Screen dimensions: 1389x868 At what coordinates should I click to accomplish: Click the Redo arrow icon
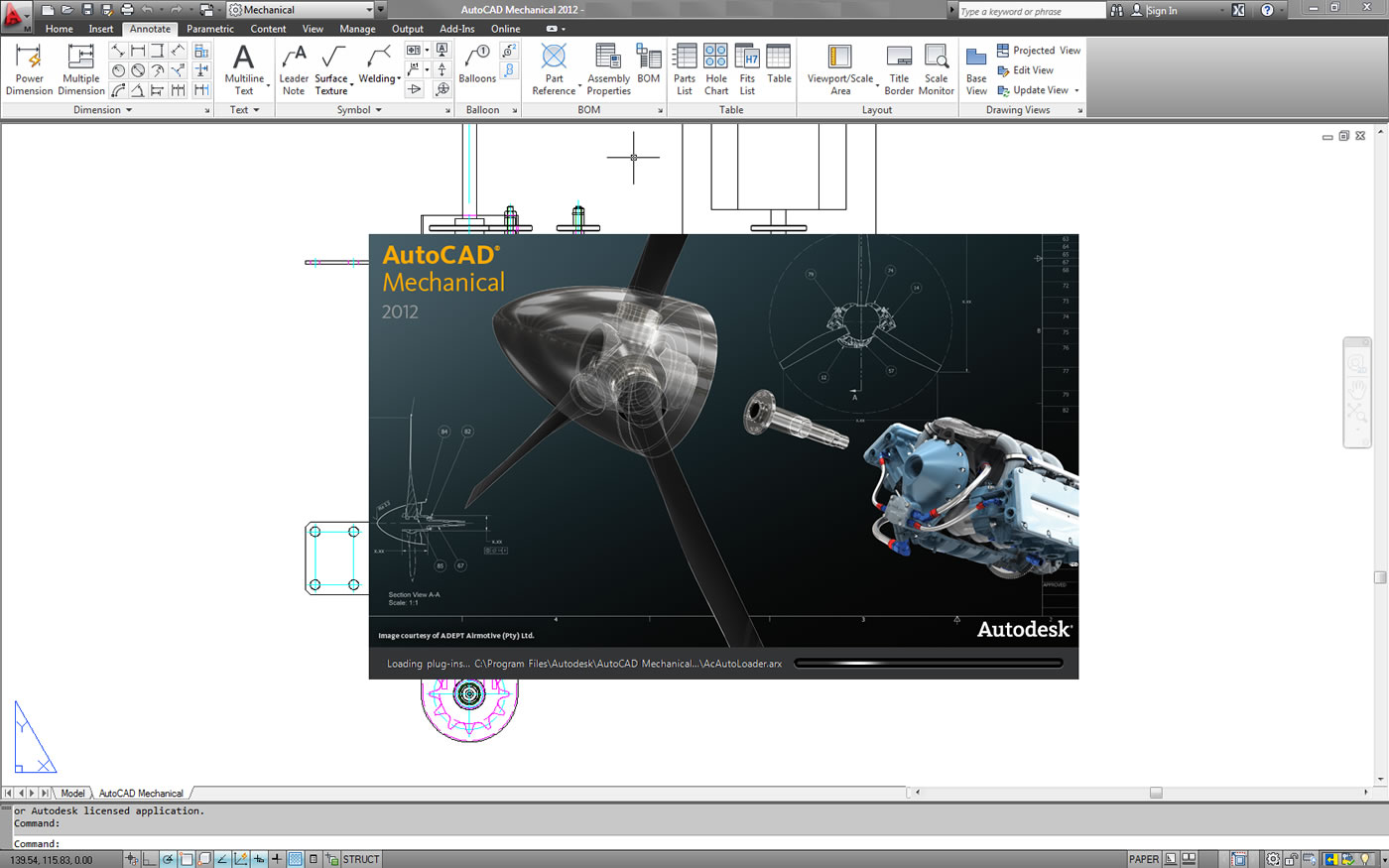[x=176, y=10]
